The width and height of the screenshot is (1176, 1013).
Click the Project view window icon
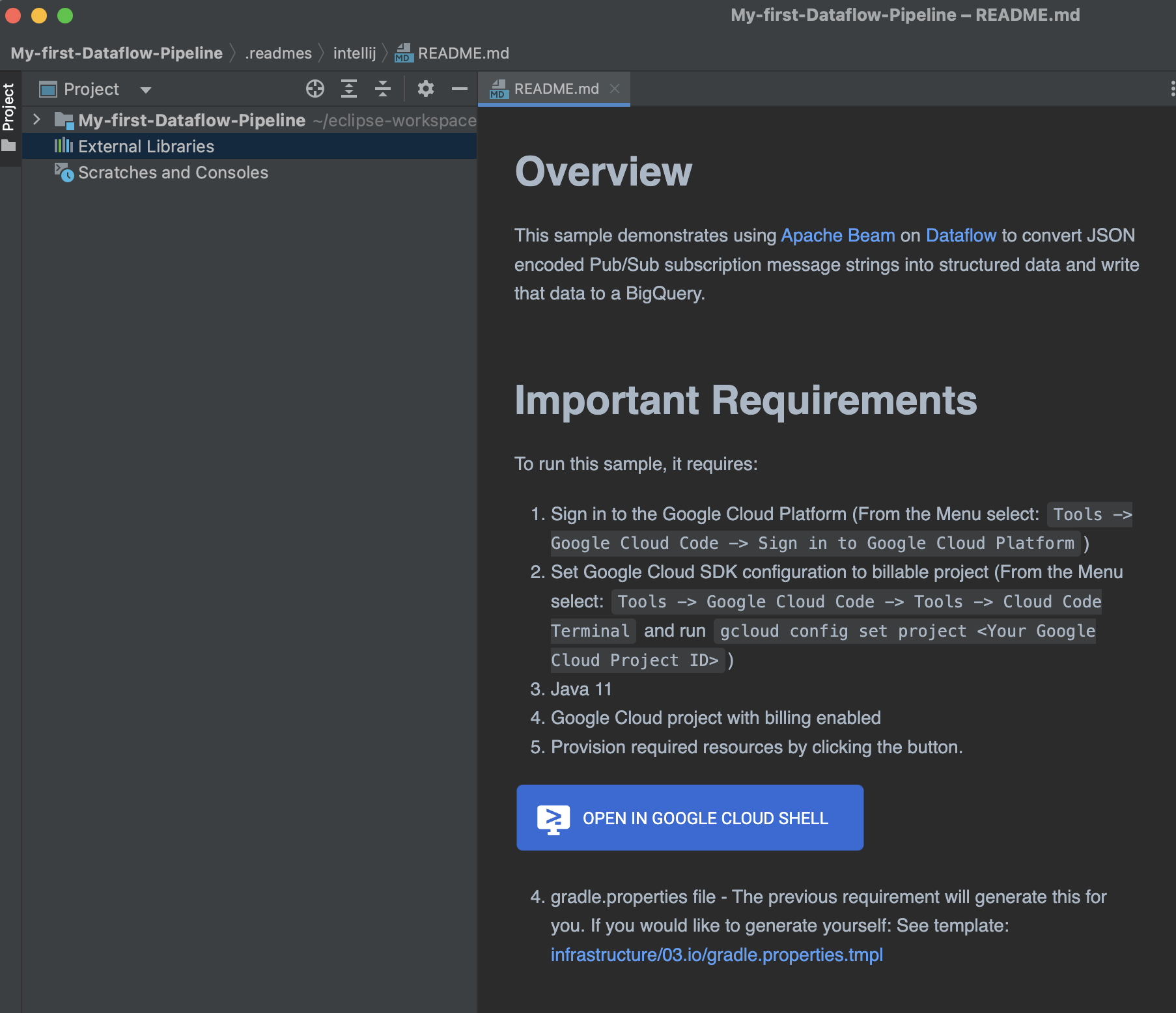48,89
